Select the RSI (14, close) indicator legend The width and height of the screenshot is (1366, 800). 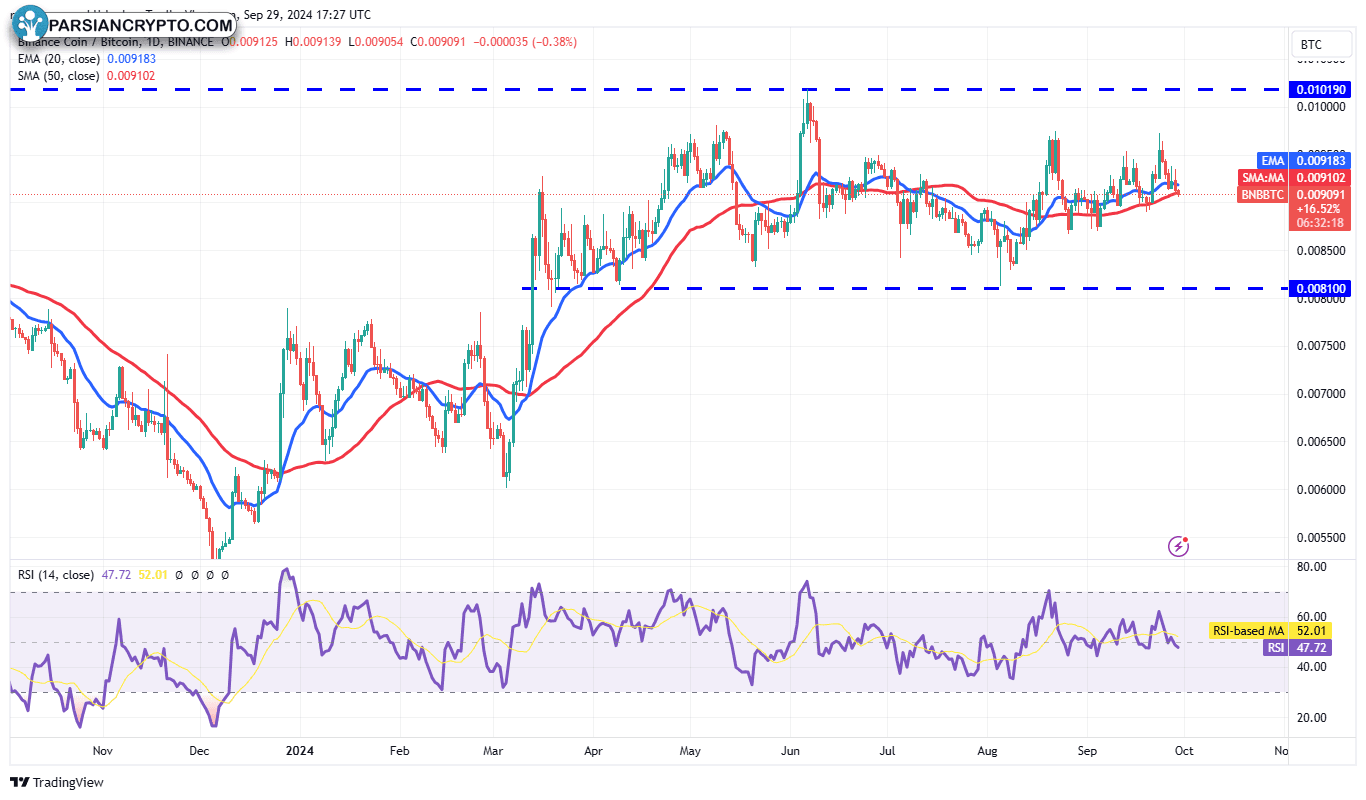[x=56, y=575]
